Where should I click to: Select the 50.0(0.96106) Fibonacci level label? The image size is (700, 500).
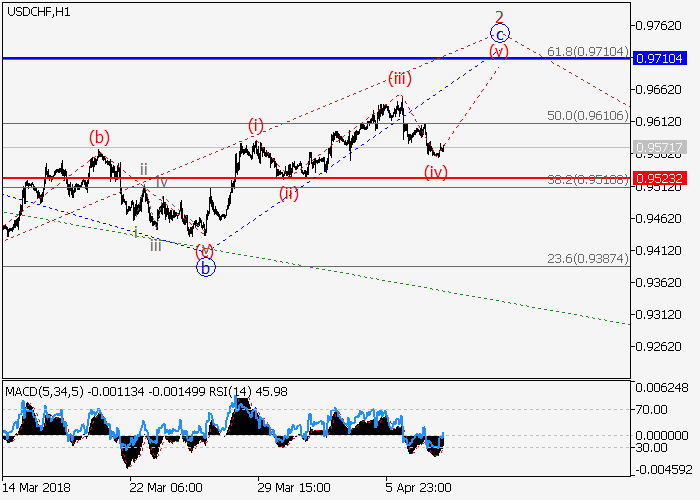coord(587,115)
